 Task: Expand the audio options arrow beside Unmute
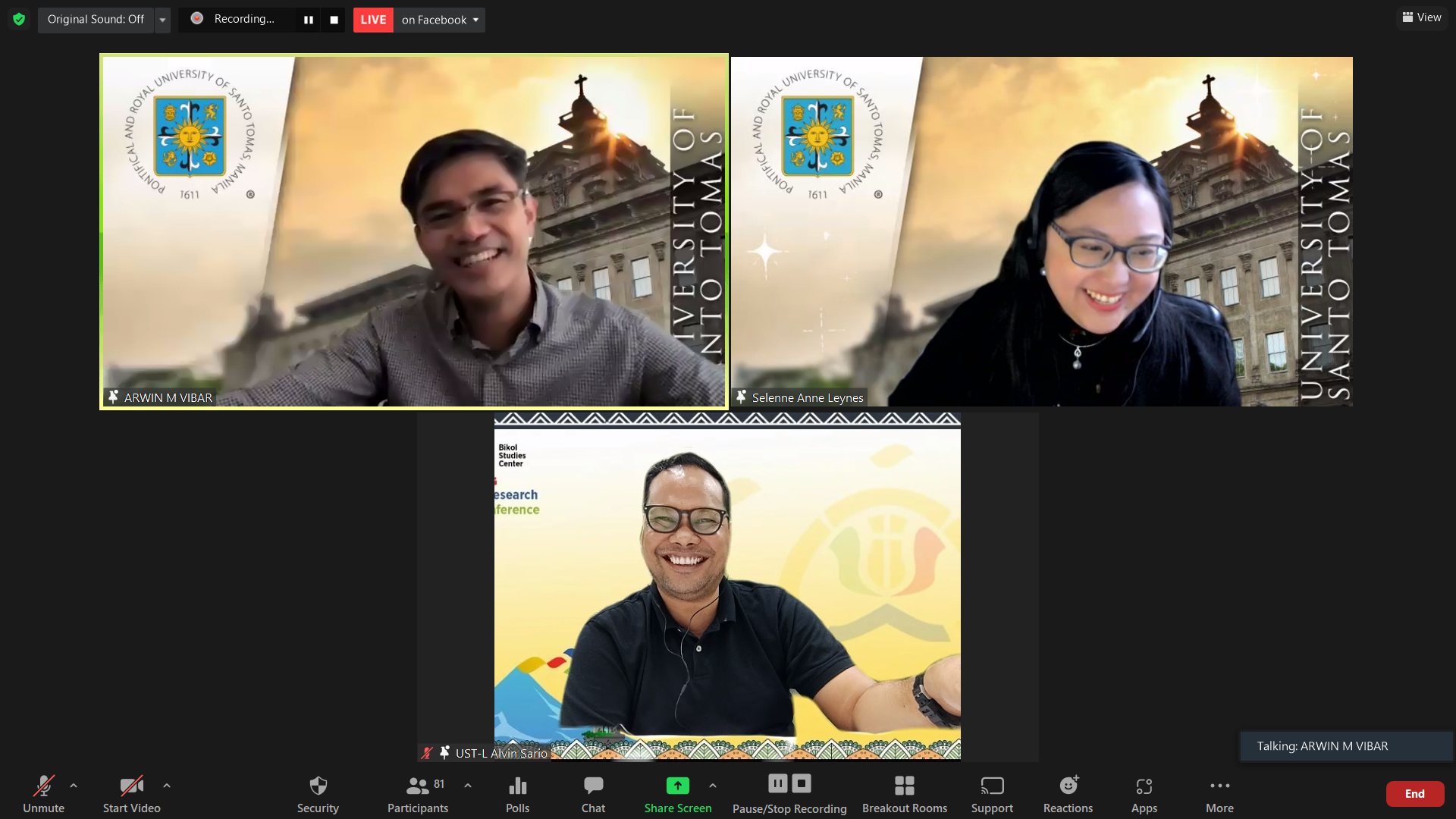pos(74,786)
